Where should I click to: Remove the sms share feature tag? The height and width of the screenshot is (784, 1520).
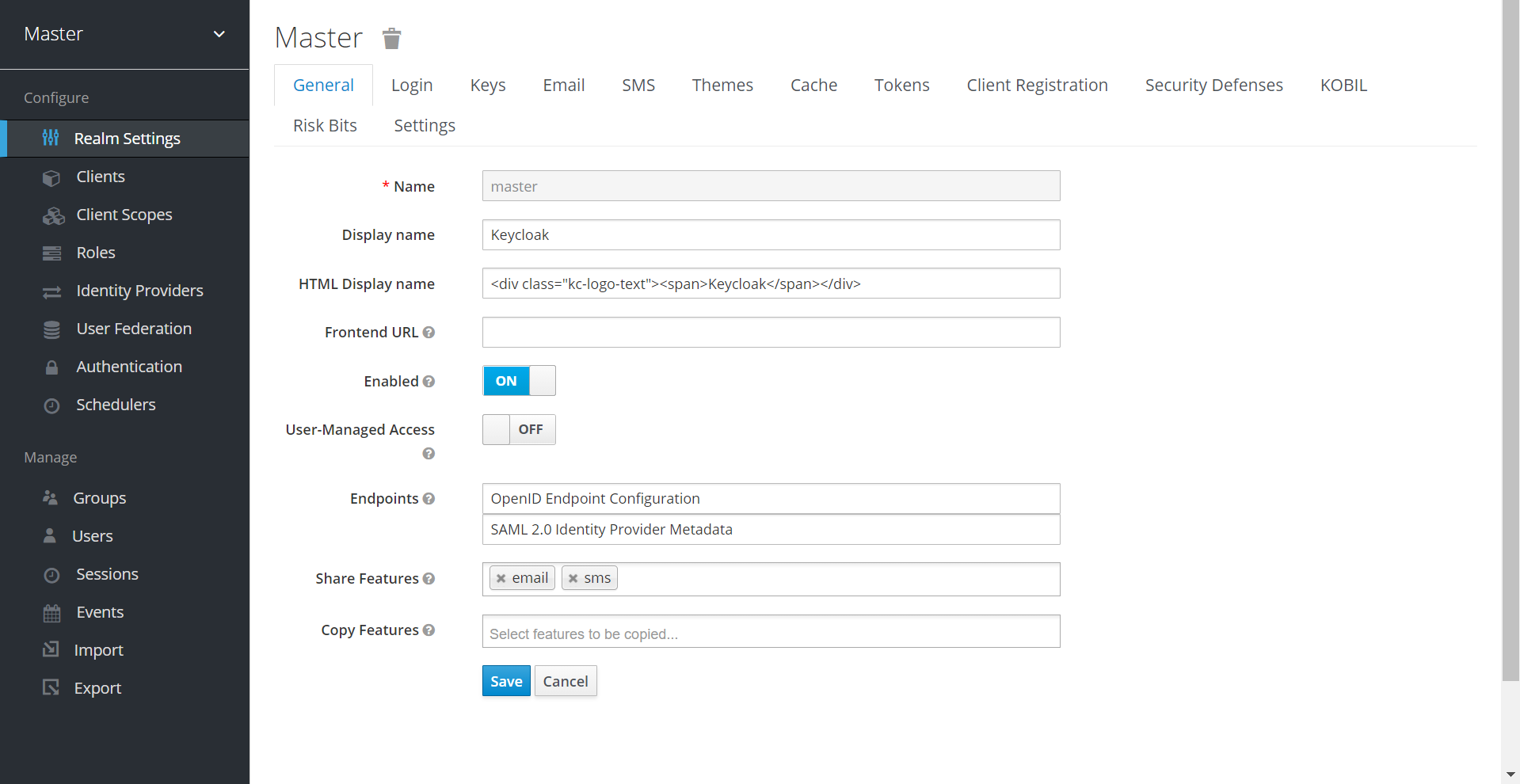pyautogui.click(x=573, y=579)
